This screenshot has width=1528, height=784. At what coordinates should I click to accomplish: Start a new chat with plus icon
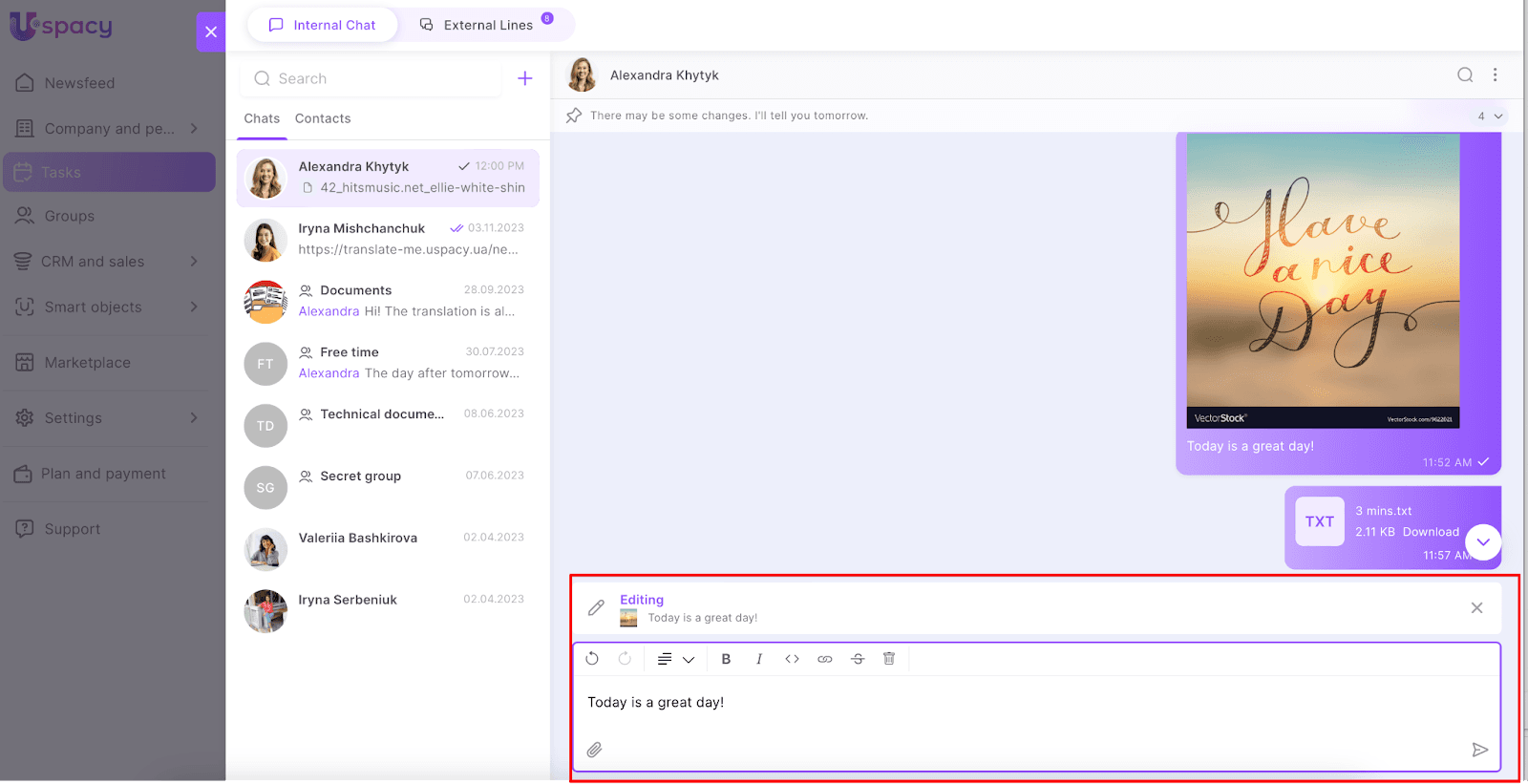point(525,78)
